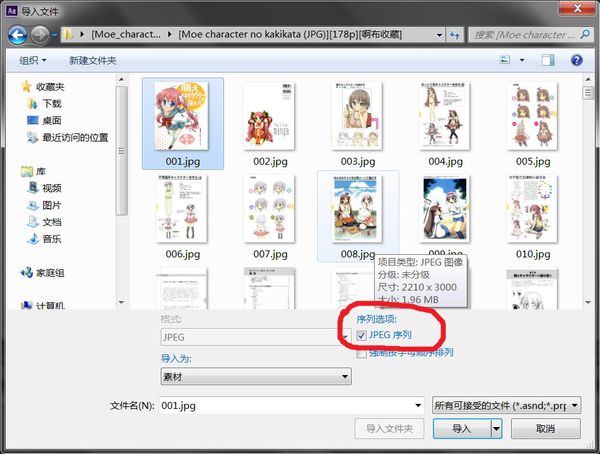Open the arrow beside the 导入 button

tap(496, 428)
